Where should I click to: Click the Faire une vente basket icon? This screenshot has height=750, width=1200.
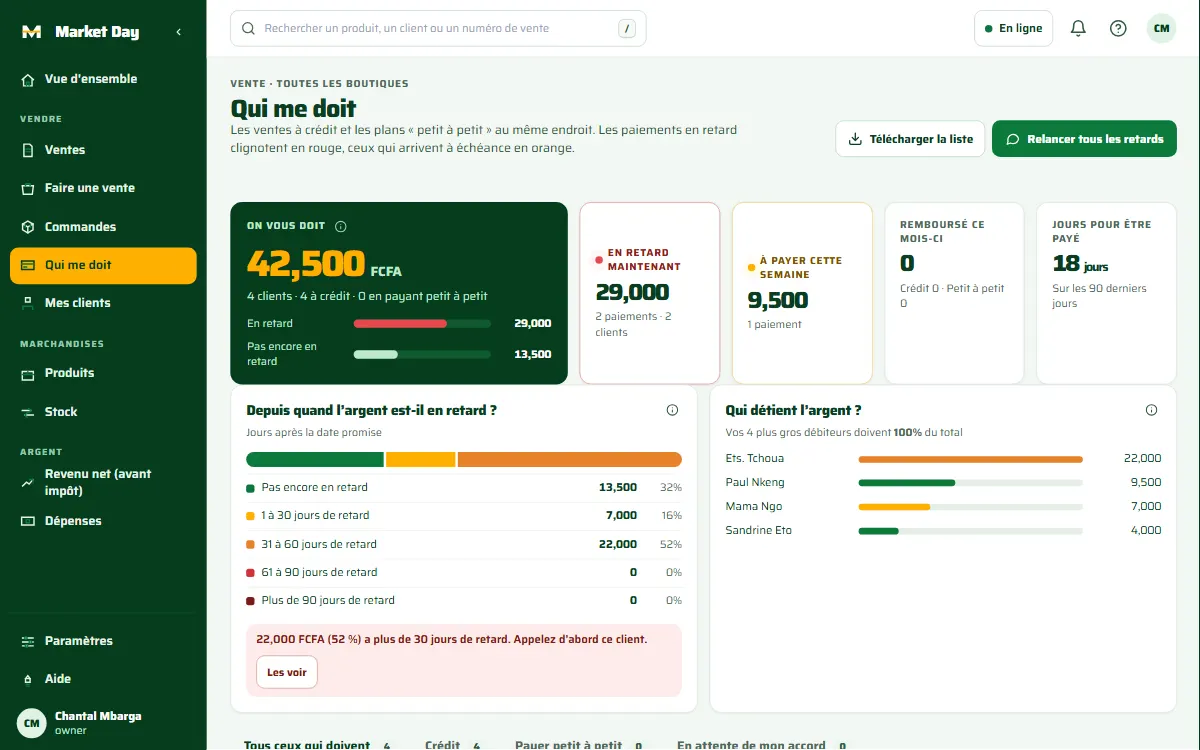point(28,188)
